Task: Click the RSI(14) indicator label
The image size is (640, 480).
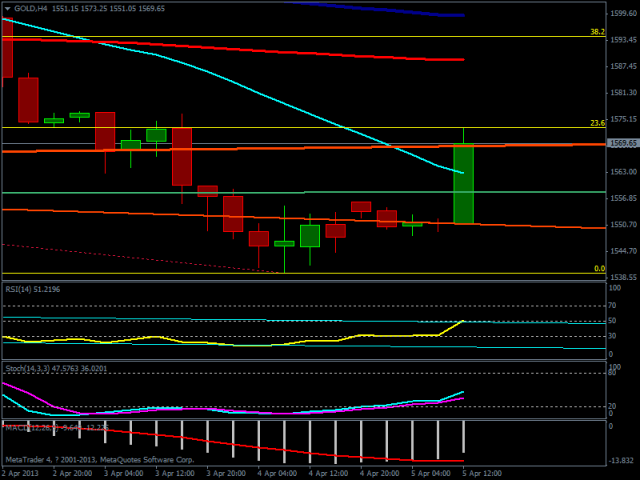Action: pos(33,289)
